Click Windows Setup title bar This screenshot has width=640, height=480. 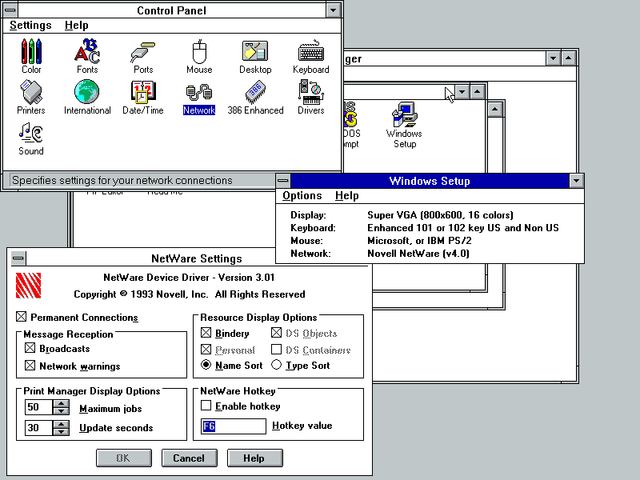tap(429, 180)
